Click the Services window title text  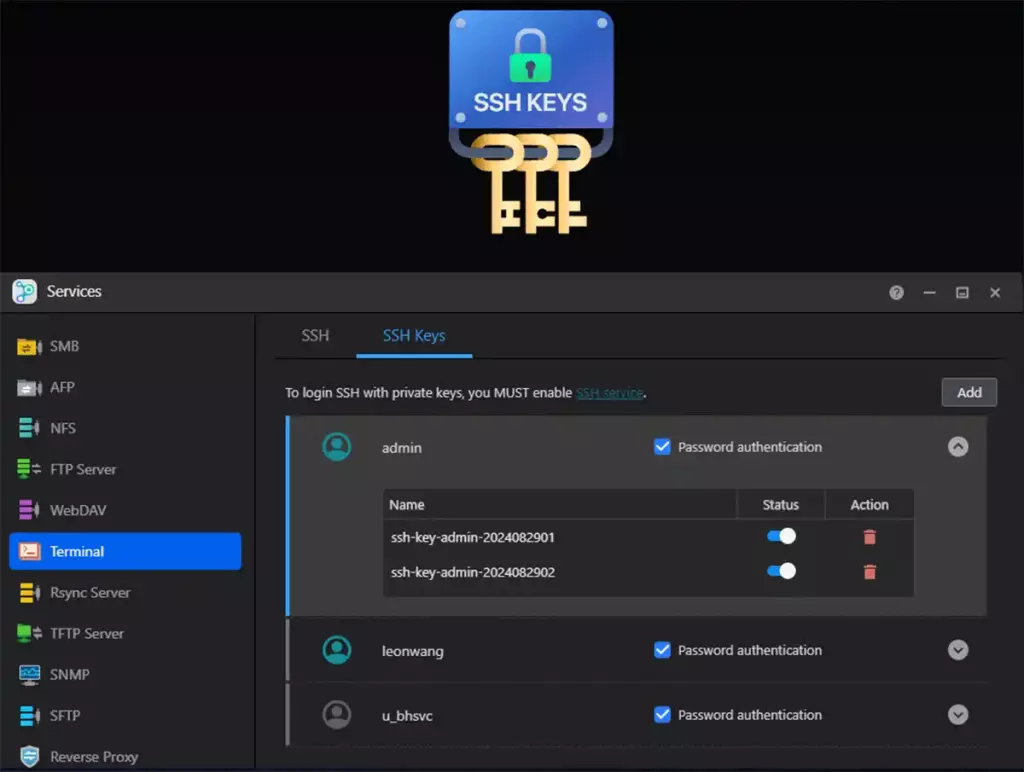[74, 291]
